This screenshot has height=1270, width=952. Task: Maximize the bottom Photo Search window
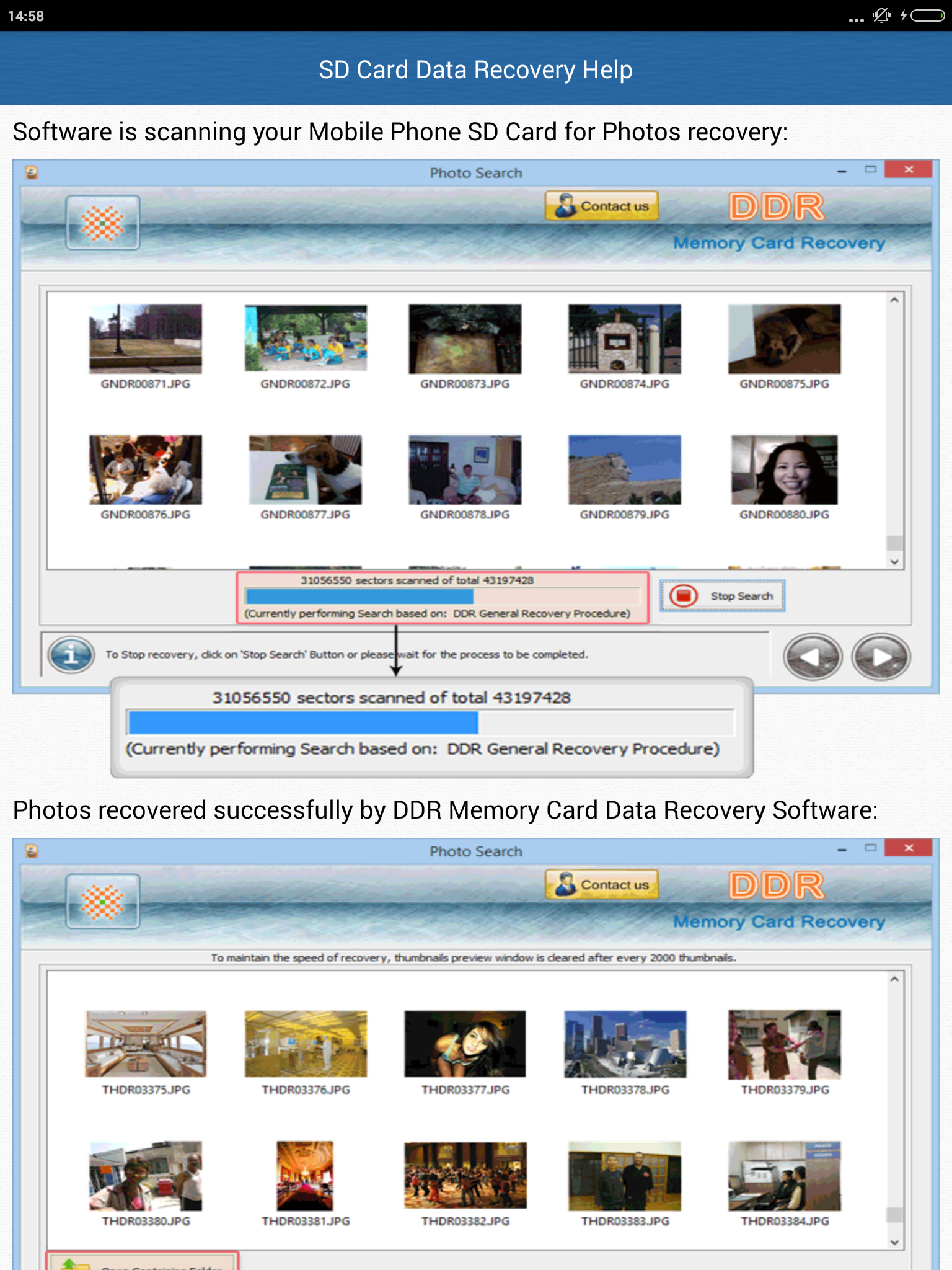(x=870, y=848)
